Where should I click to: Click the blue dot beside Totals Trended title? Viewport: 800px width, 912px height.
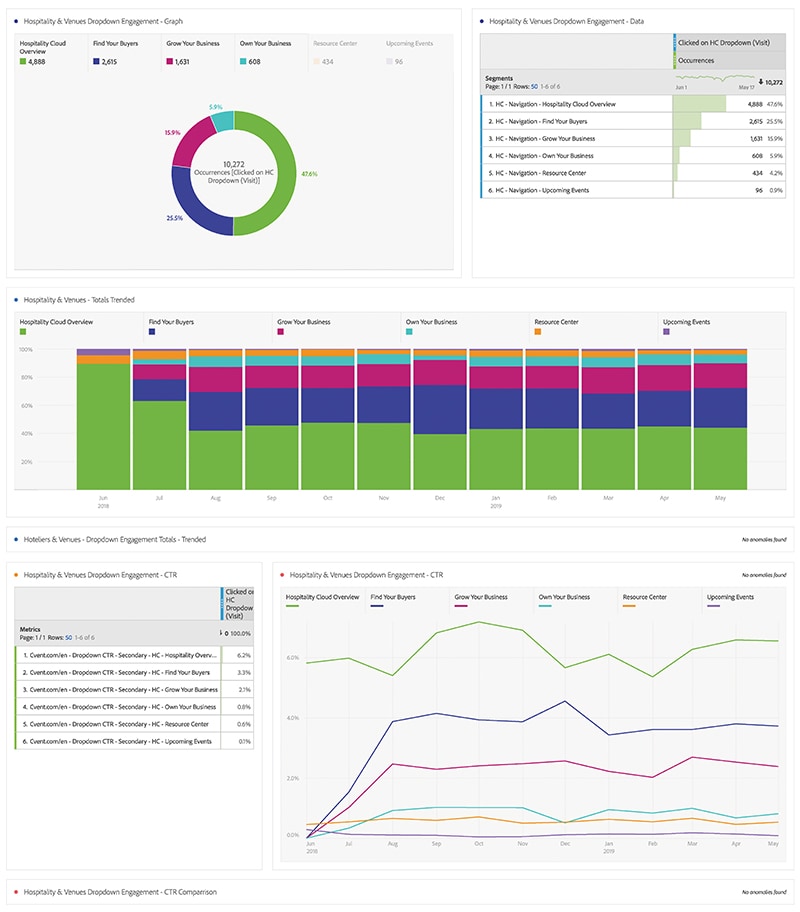15,299
